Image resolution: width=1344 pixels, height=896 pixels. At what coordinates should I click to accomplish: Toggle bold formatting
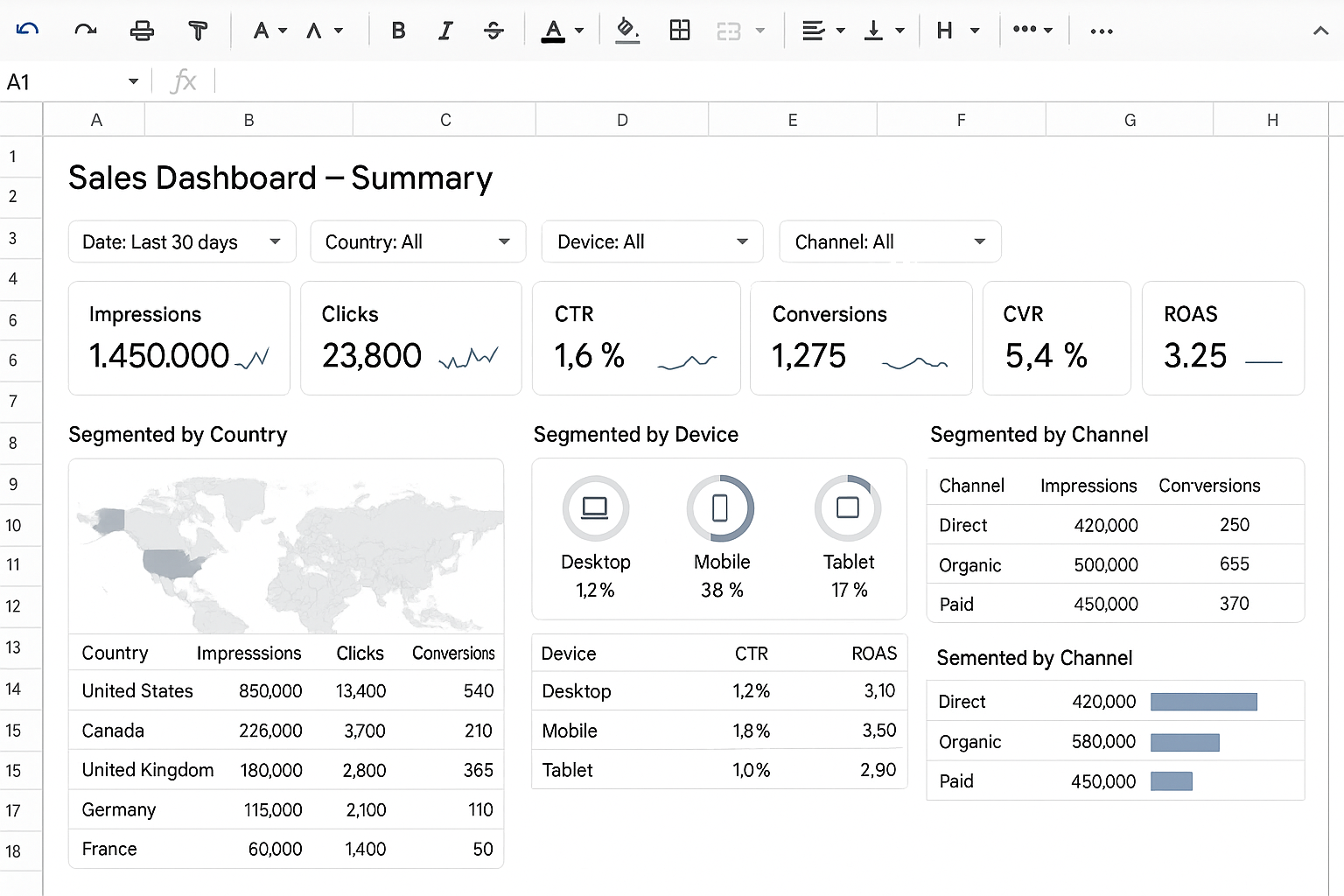(398, 30)
